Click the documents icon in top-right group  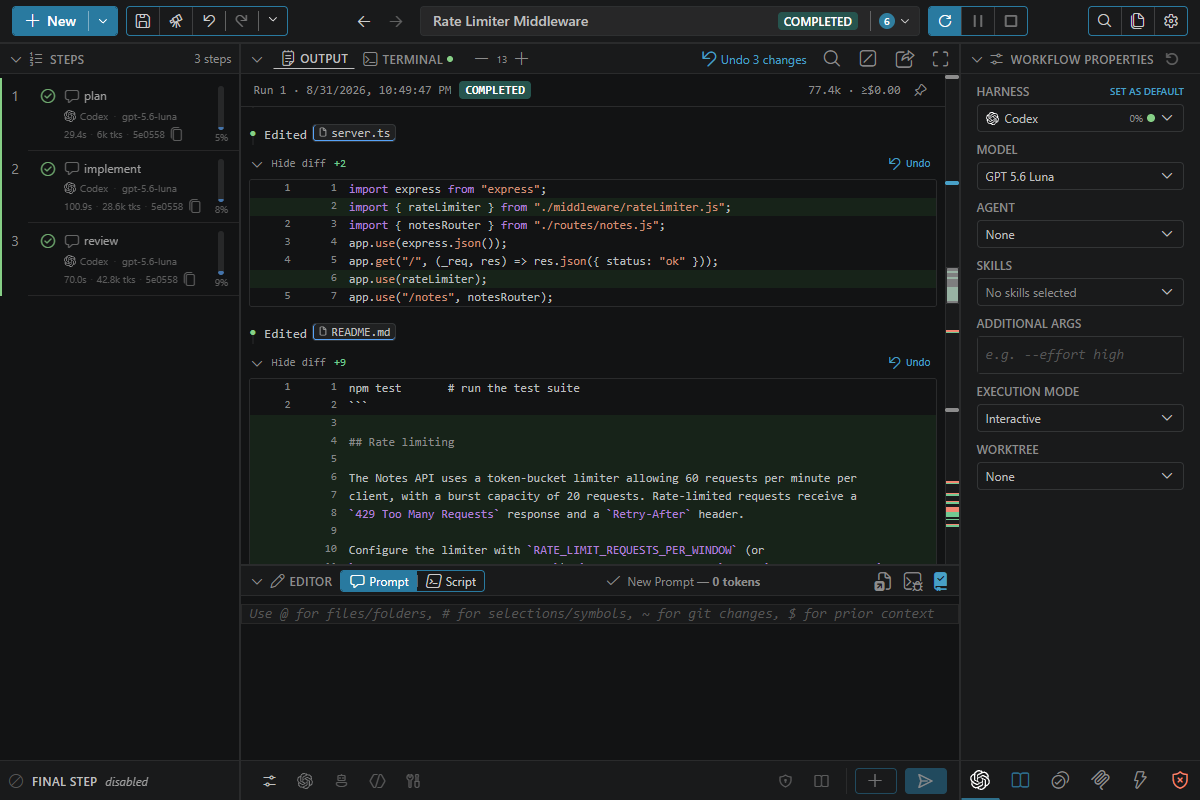(1137, 21)
